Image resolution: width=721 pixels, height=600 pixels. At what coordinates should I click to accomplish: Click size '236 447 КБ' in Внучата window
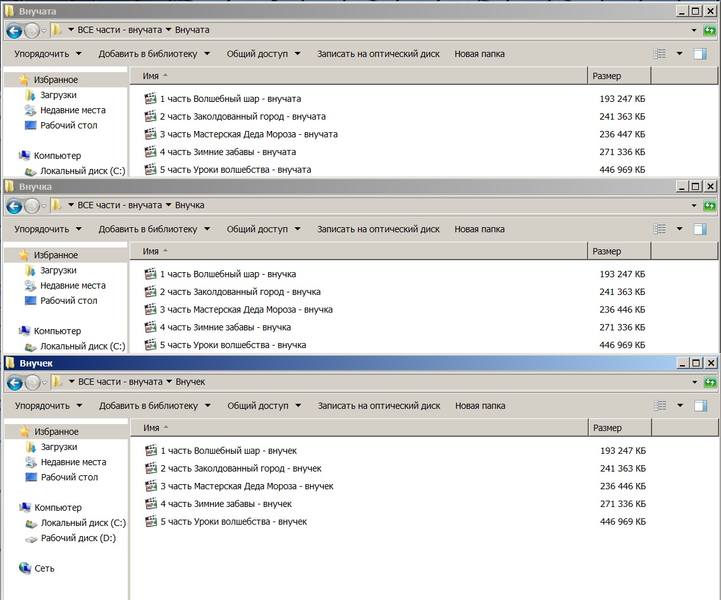(622, 134)
